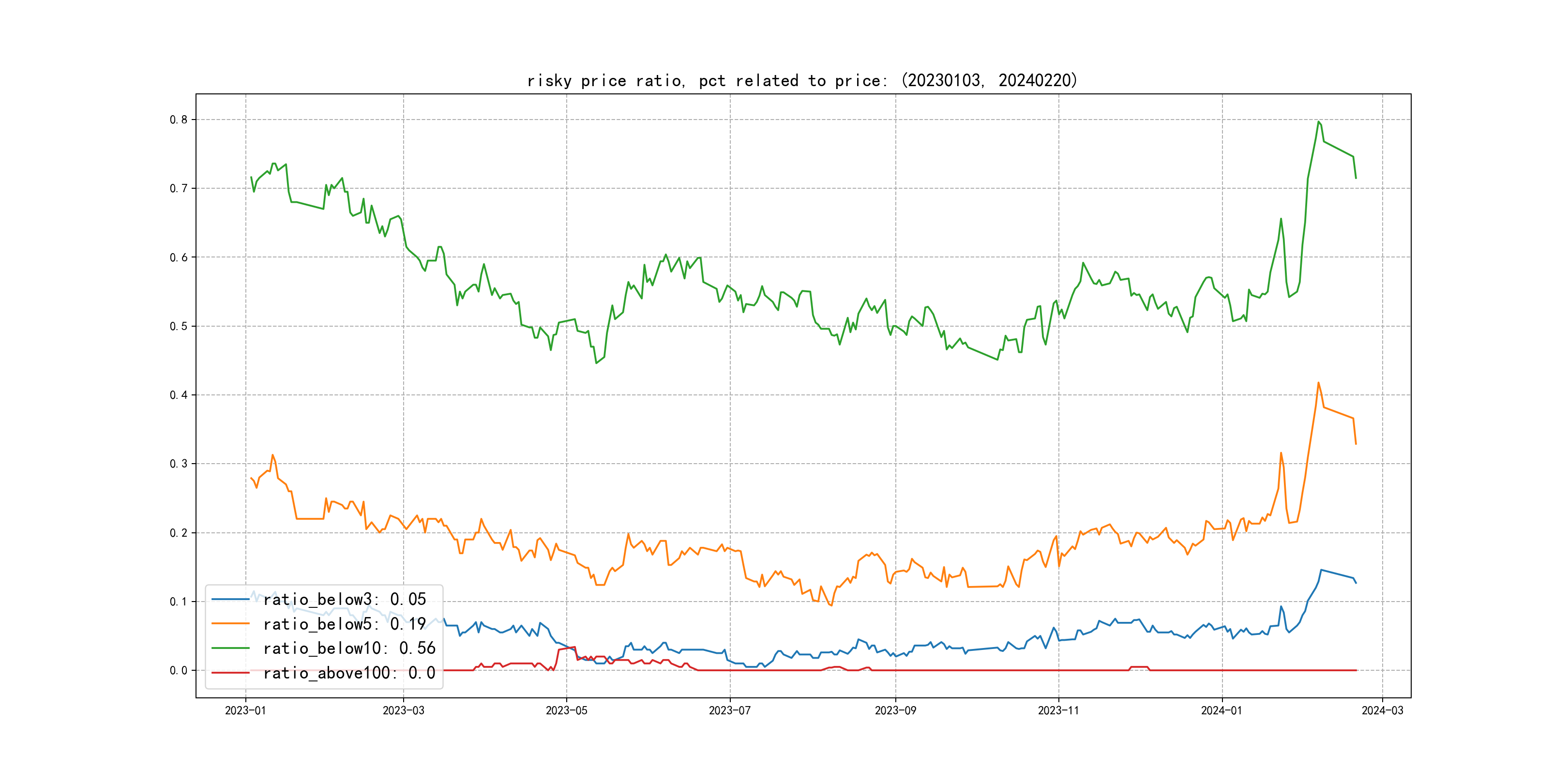Click the 2023-09 x-axis tick label

pos(895,710)
